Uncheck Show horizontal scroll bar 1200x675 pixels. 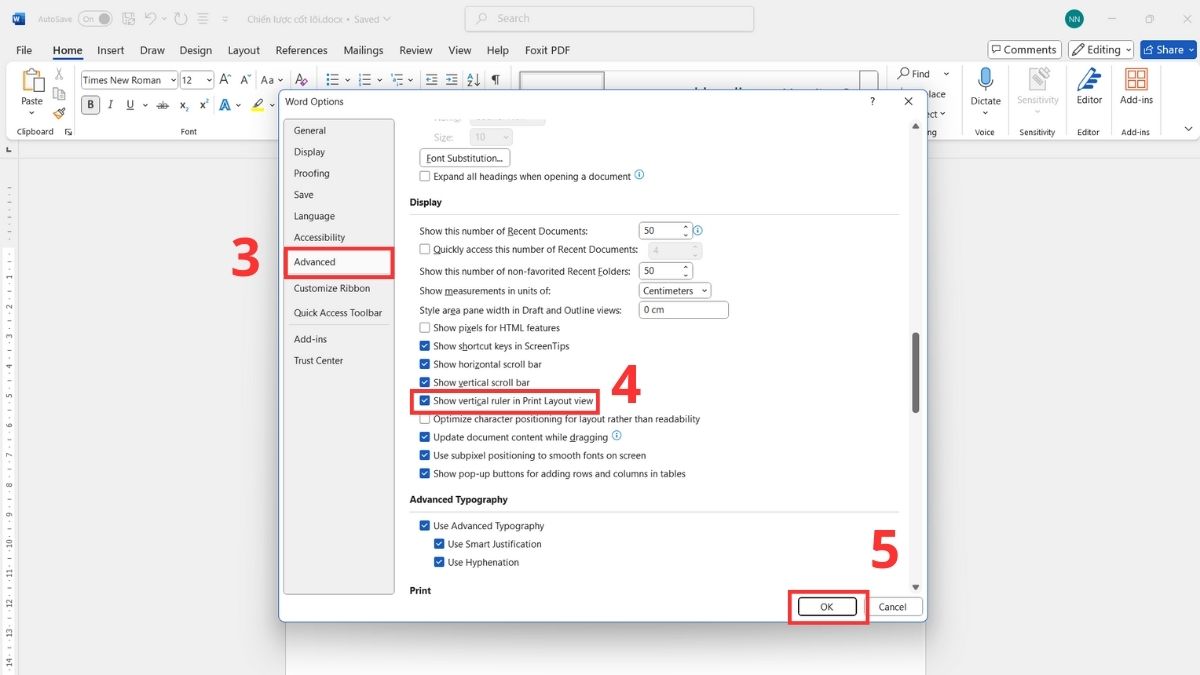point(425,364)
